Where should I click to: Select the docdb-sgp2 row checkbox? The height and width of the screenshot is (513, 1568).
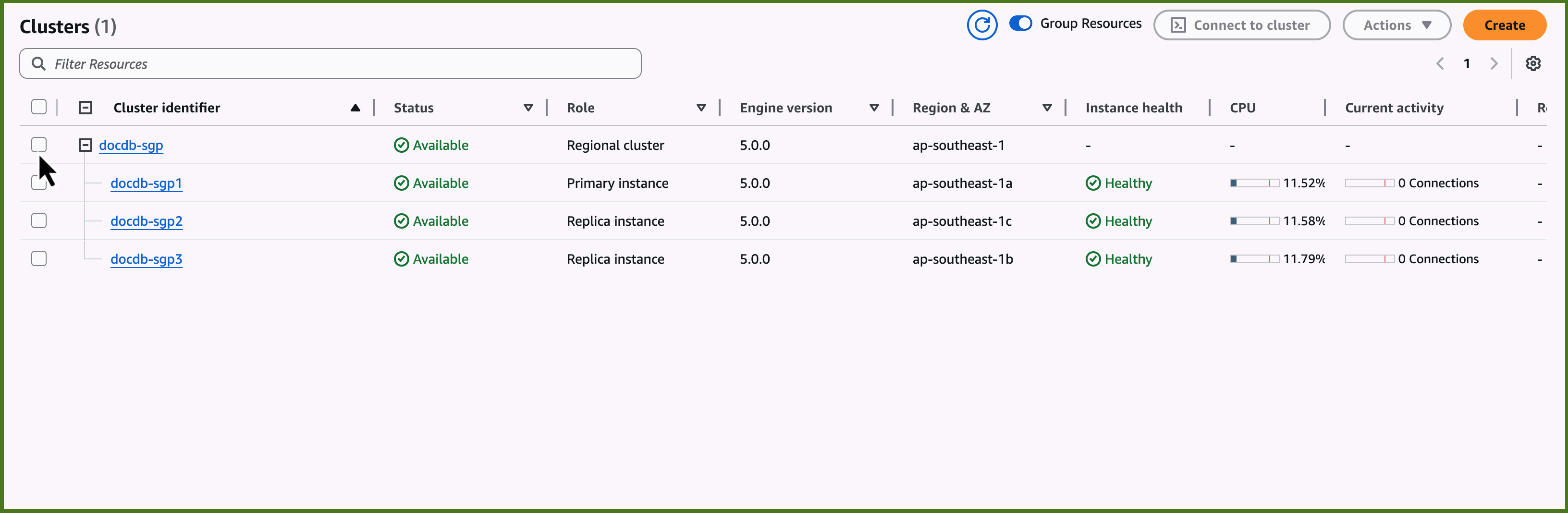(x=39, y=220)
